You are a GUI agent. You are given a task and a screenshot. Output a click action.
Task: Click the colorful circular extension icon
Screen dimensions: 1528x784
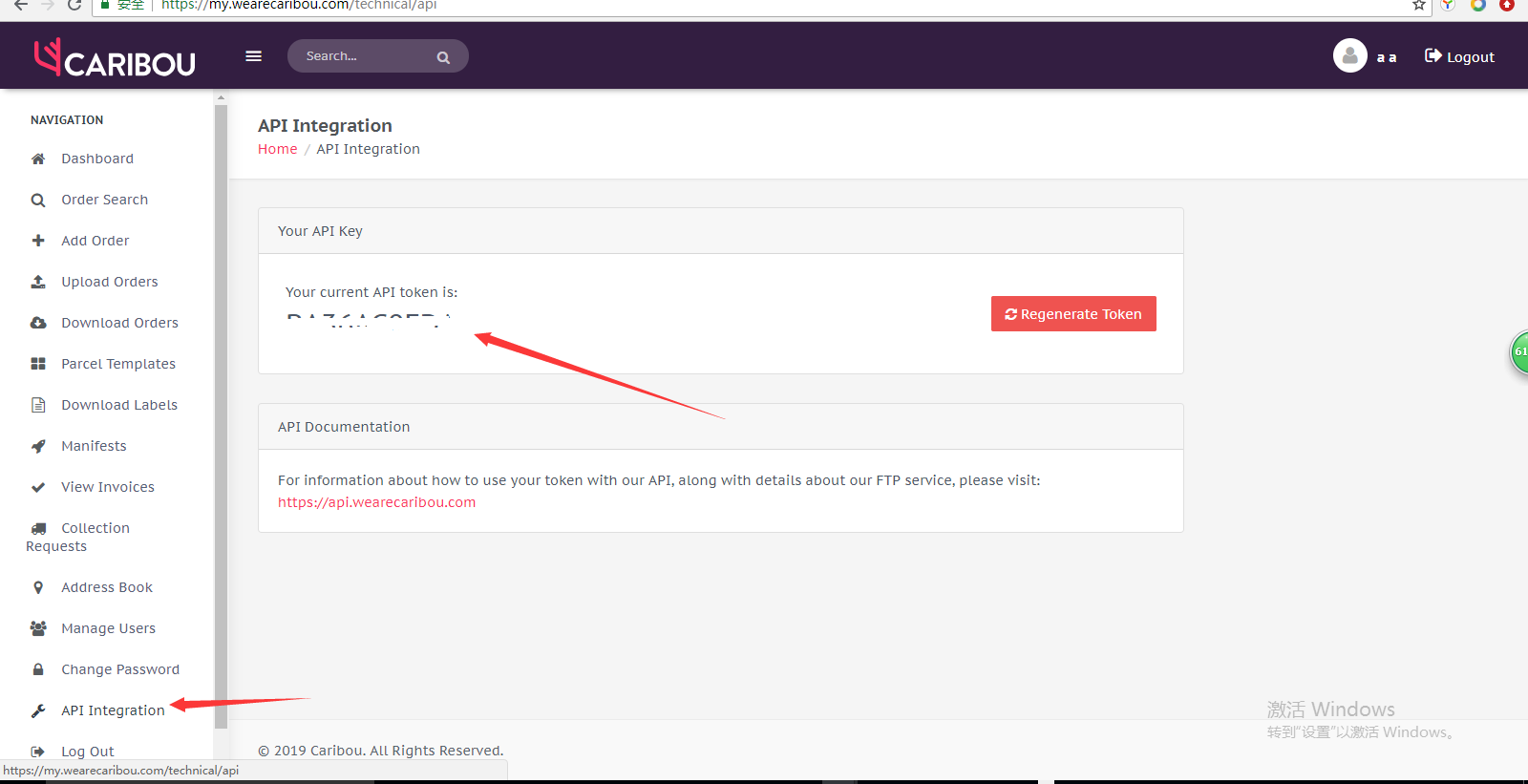(x=1478, y=5)
